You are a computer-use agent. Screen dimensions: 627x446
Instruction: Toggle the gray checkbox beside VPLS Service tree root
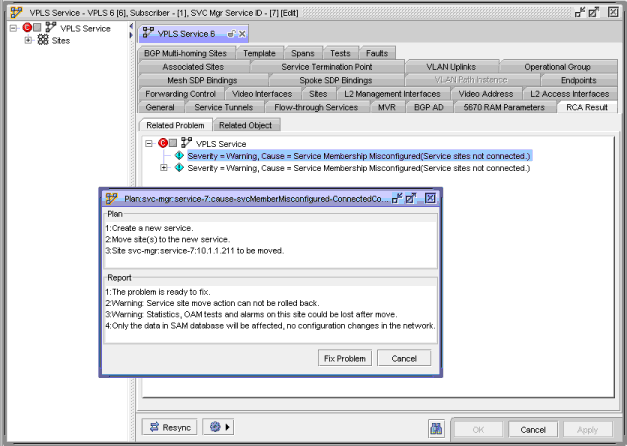tap(38, 28)
